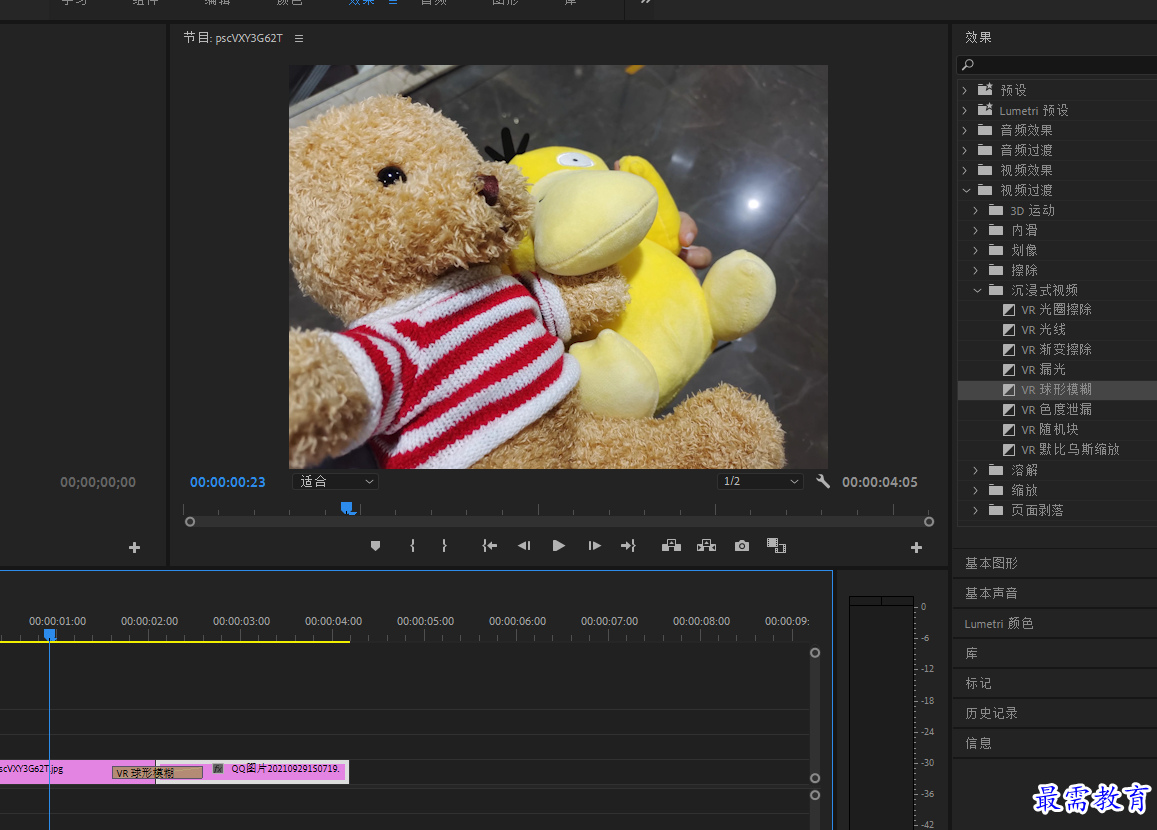
Task: Expand the Lumetri 预设 folder
Action: (x=965, y=110)
